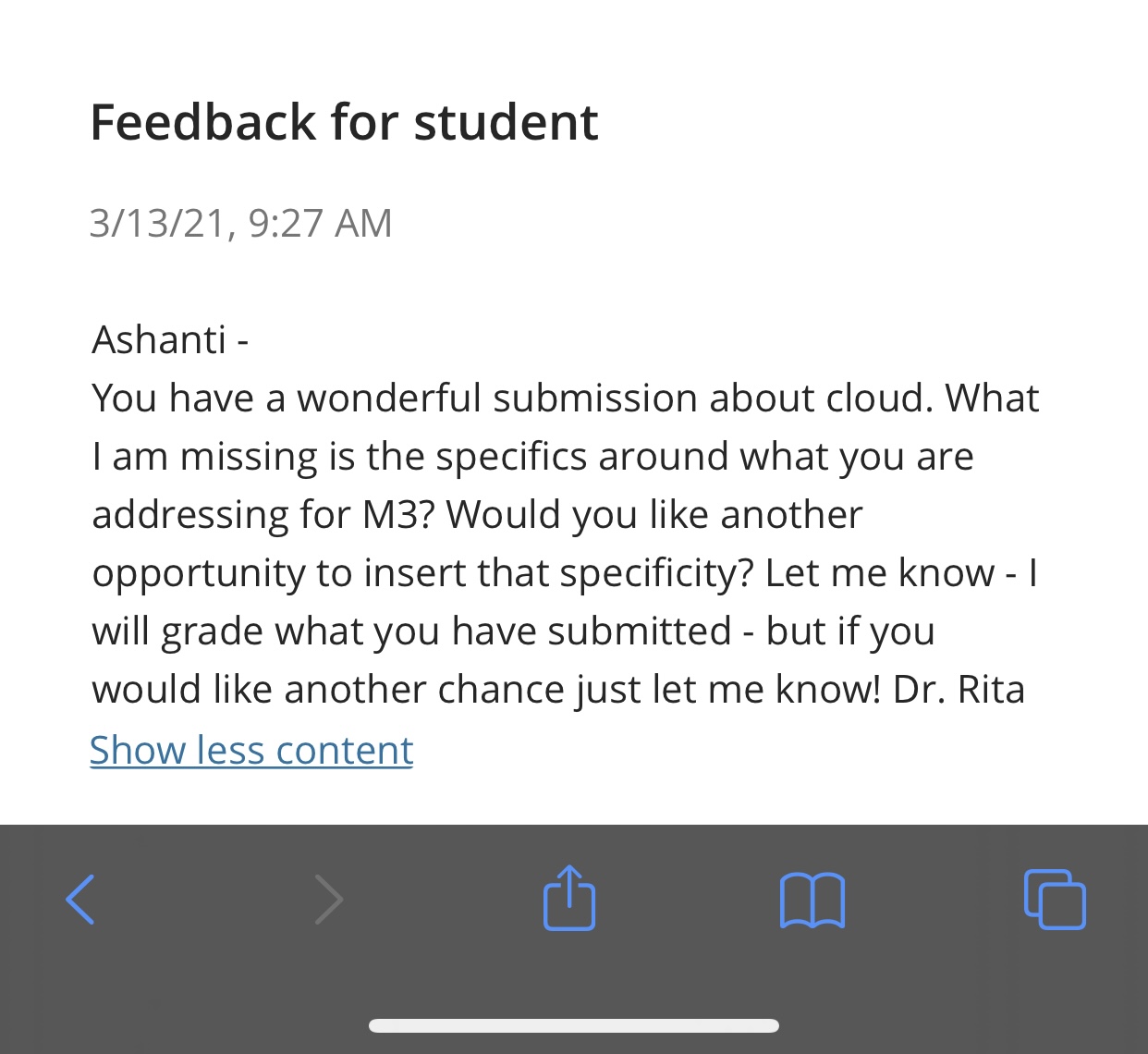Click the Dr. Rita signature text

pos(959,689)
